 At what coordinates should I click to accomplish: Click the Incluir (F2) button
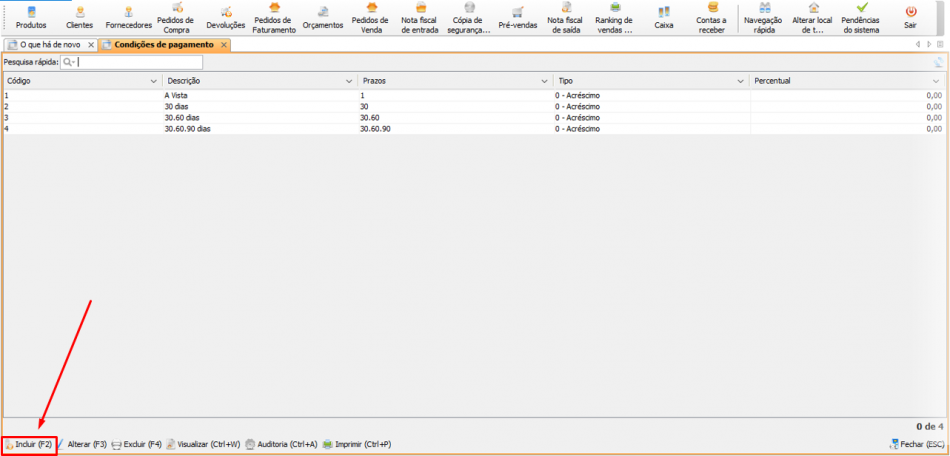tap(29, 444)
